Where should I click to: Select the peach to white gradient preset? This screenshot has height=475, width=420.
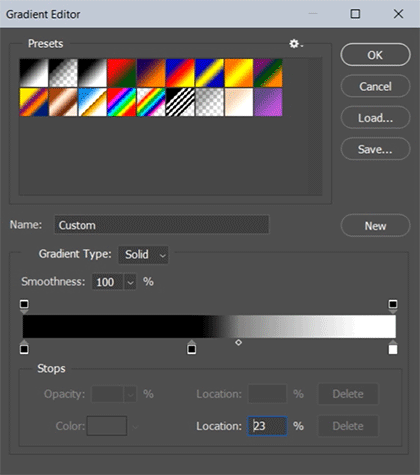(239, 102)
